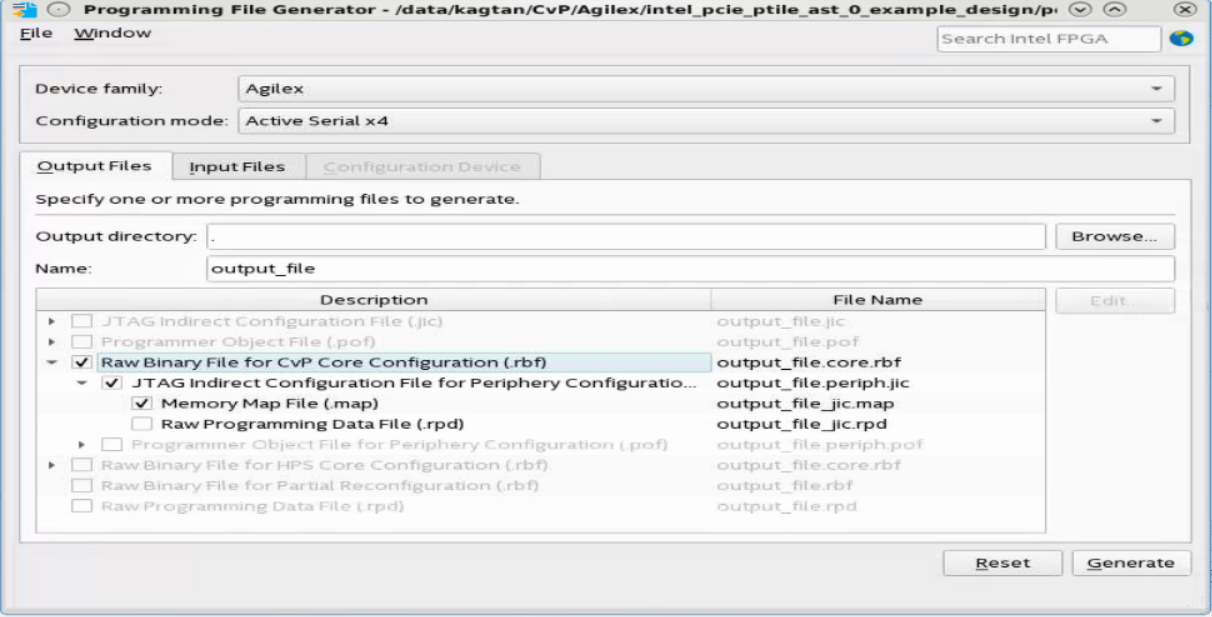Uncheck the Memory Map File (.map) checkbox

142,404
